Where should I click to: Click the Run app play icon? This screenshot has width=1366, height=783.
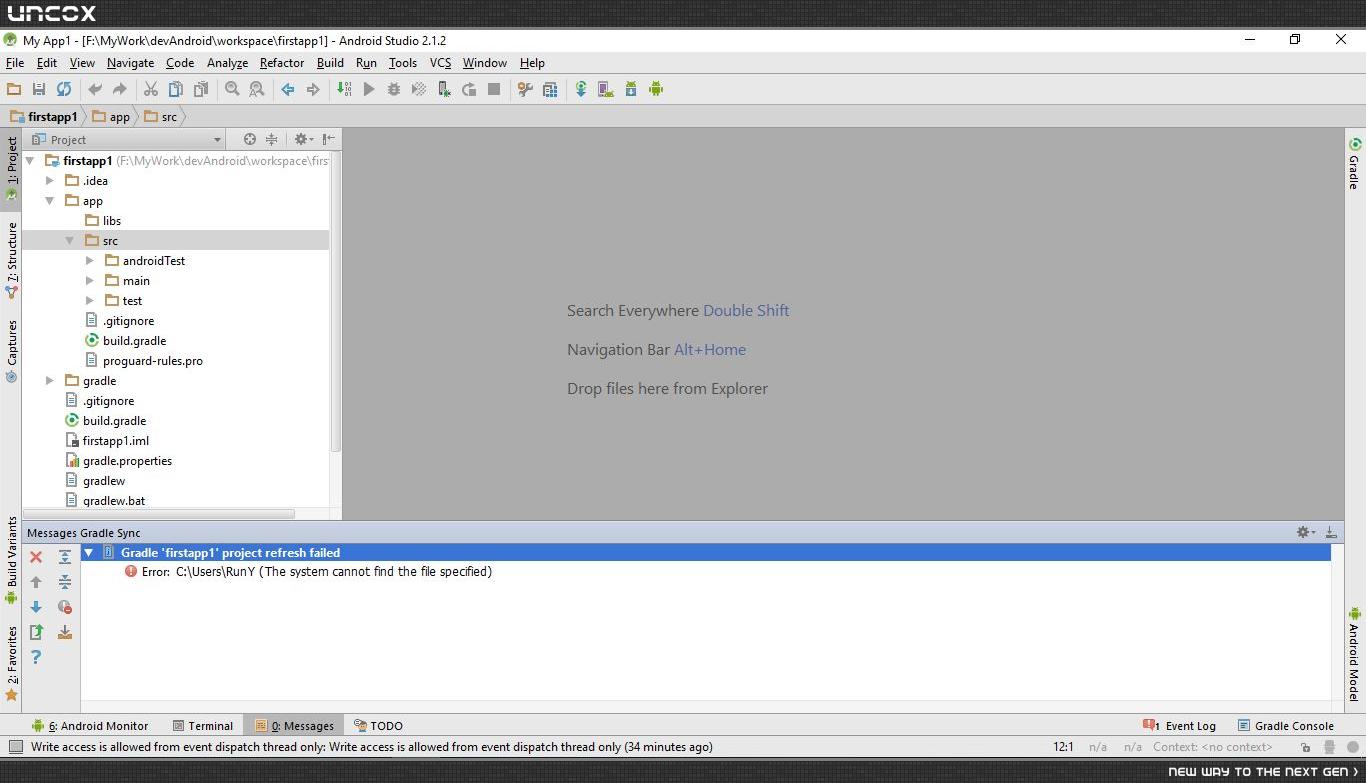pos(369,89)
